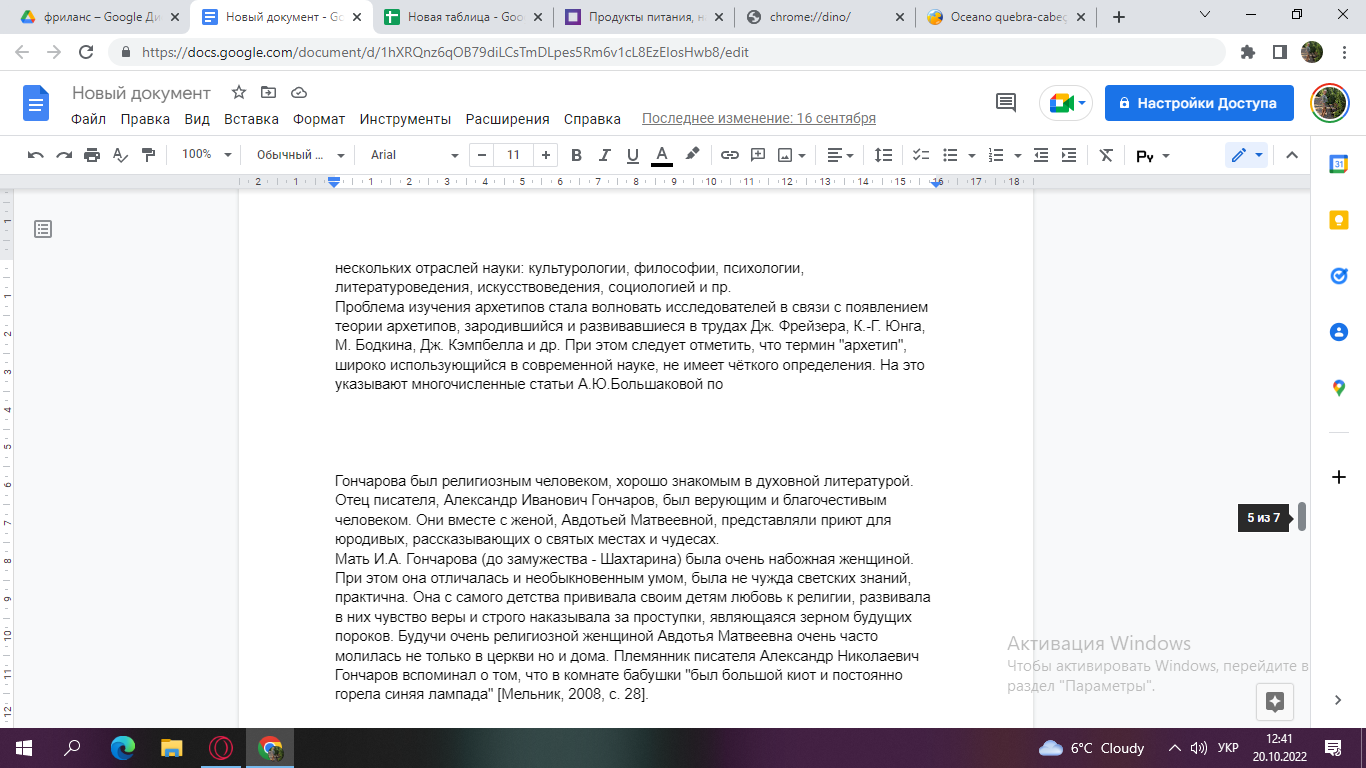Toggle underline formatting
Image resolution: width=1366 pixels, height=768 pixels.
coord(632,155)
